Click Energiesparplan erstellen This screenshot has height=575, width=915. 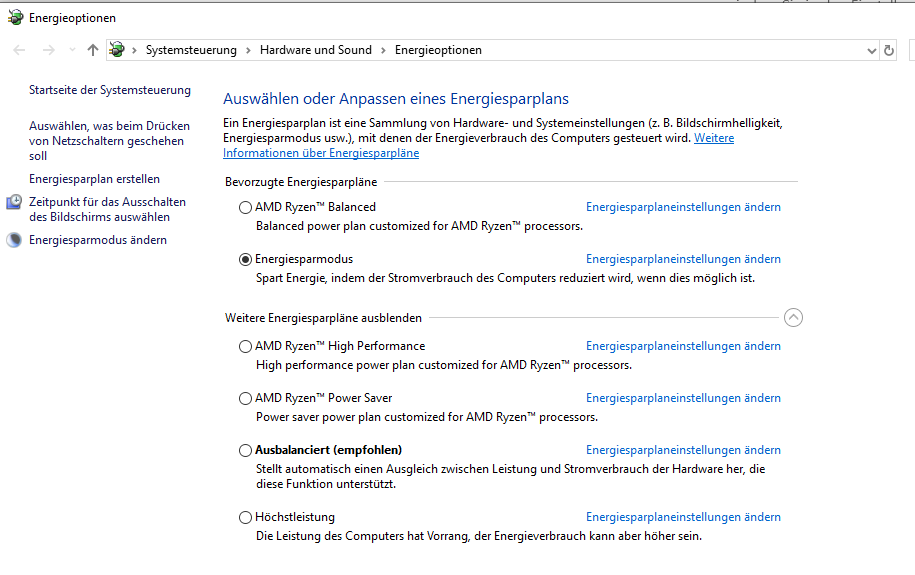click(x=95, y=179)
